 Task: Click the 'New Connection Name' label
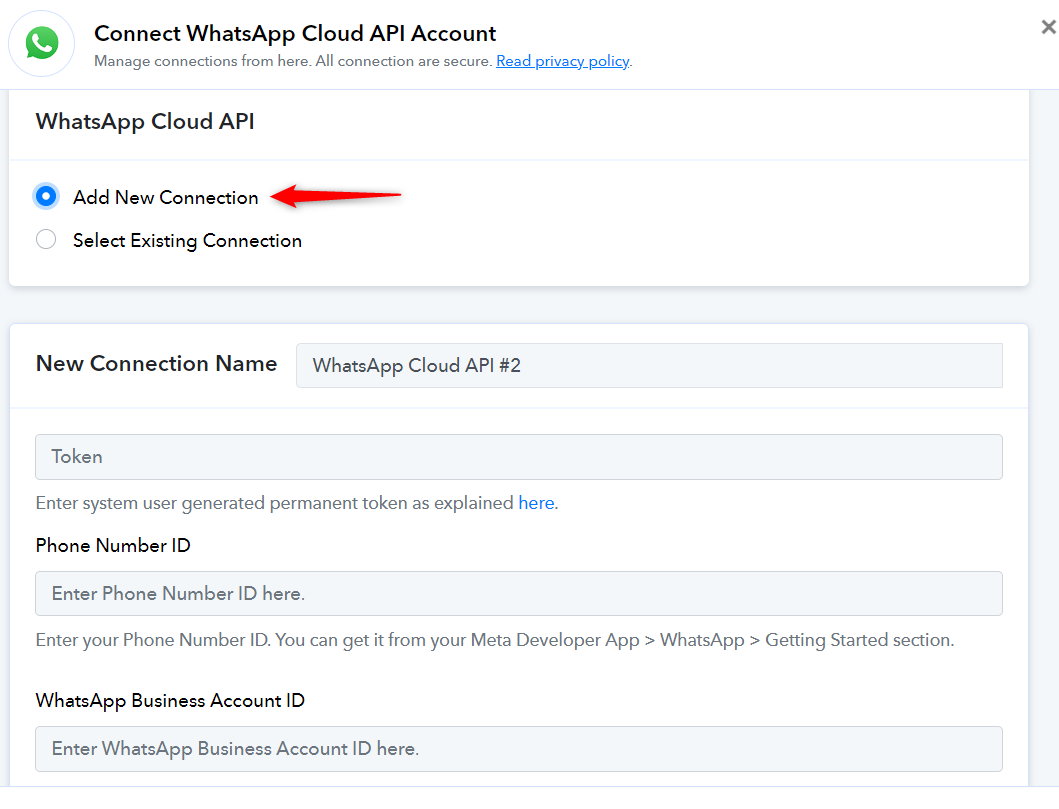click(x=157, y=363)
